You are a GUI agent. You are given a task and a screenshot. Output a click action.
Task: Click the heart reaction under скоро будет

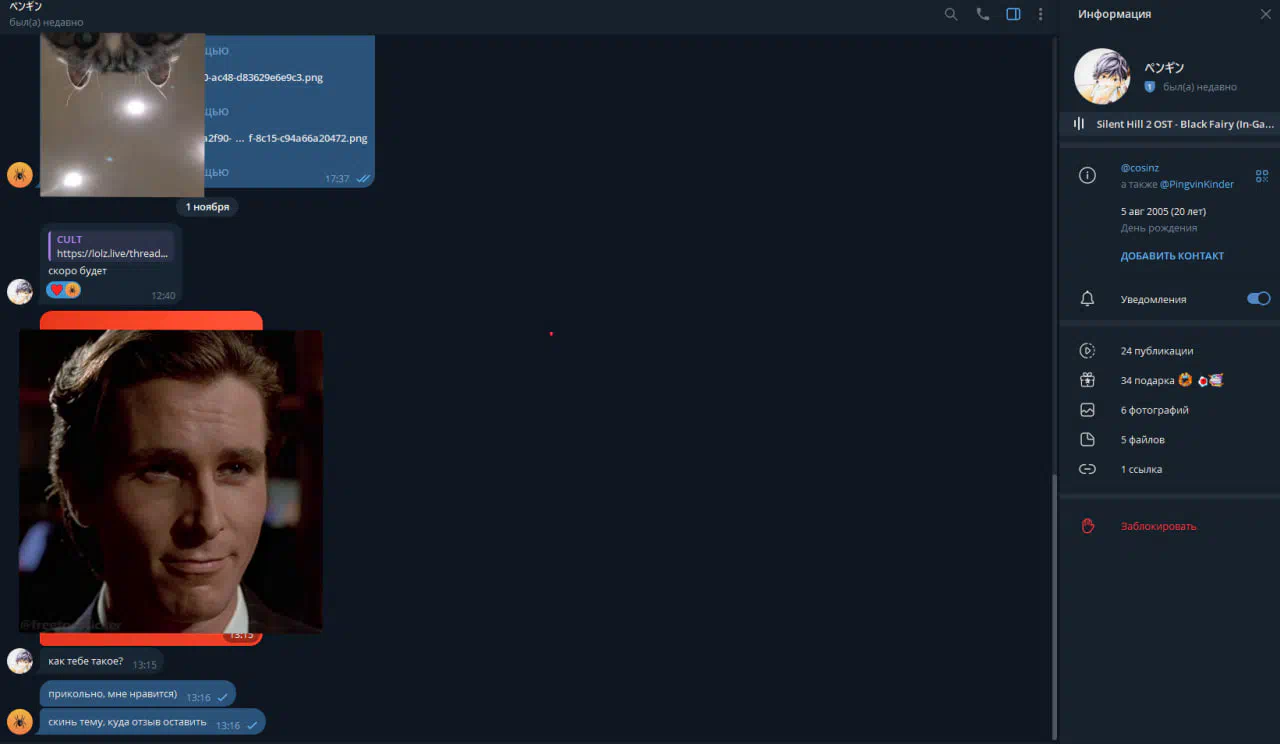pyautogui.click(x=56, y=290)
